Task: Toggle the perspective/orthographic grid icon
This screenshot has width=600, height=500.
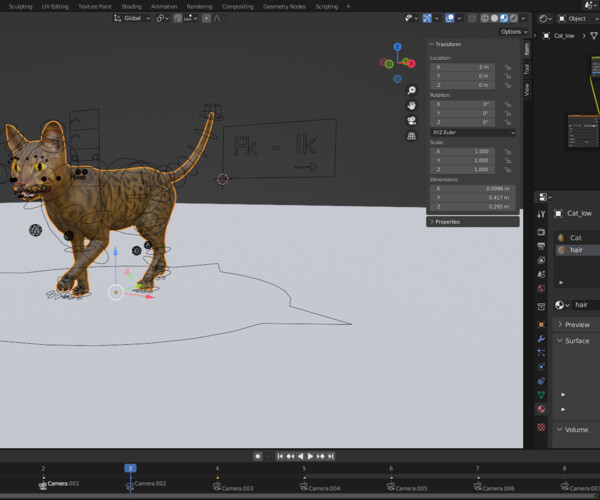Action: coord(411,136)
